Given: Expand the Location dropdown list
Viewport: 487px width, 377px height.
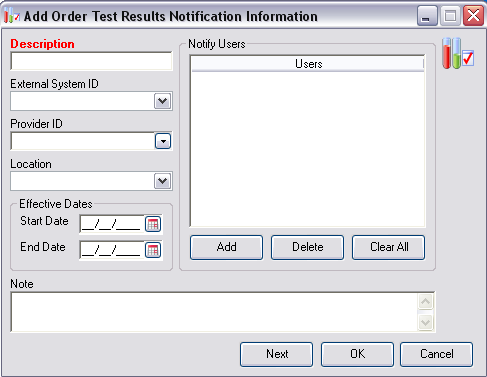Looking at the screenshot, I should pyautogui.click(x=163, y=181).
